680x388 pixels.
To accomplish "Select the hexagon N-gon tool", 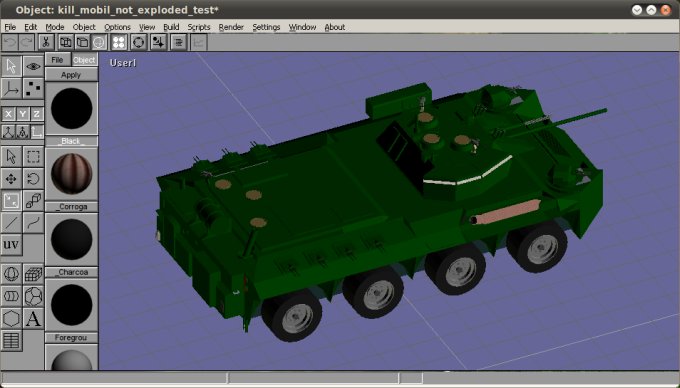I will 11,319.
